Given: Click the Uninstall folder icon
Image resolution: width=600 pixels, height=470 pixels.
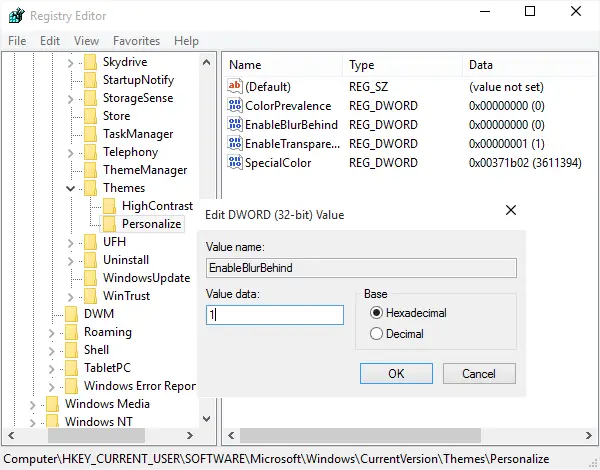Looking at the screenshot, I should point(90,260).
